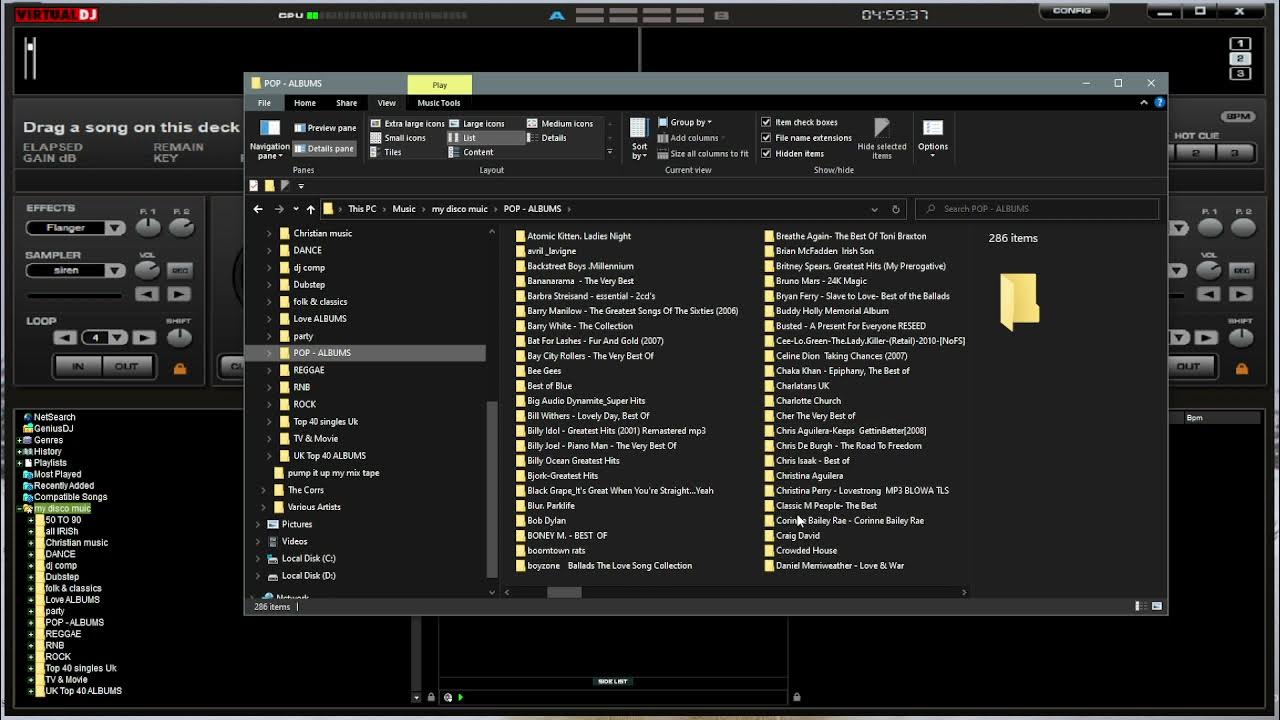The width and height of the screenshot is (1280, 720).
Task: Expand Playlists node in VirtualDJ browser
Action: pyautogui.click(x=19, y=463)
